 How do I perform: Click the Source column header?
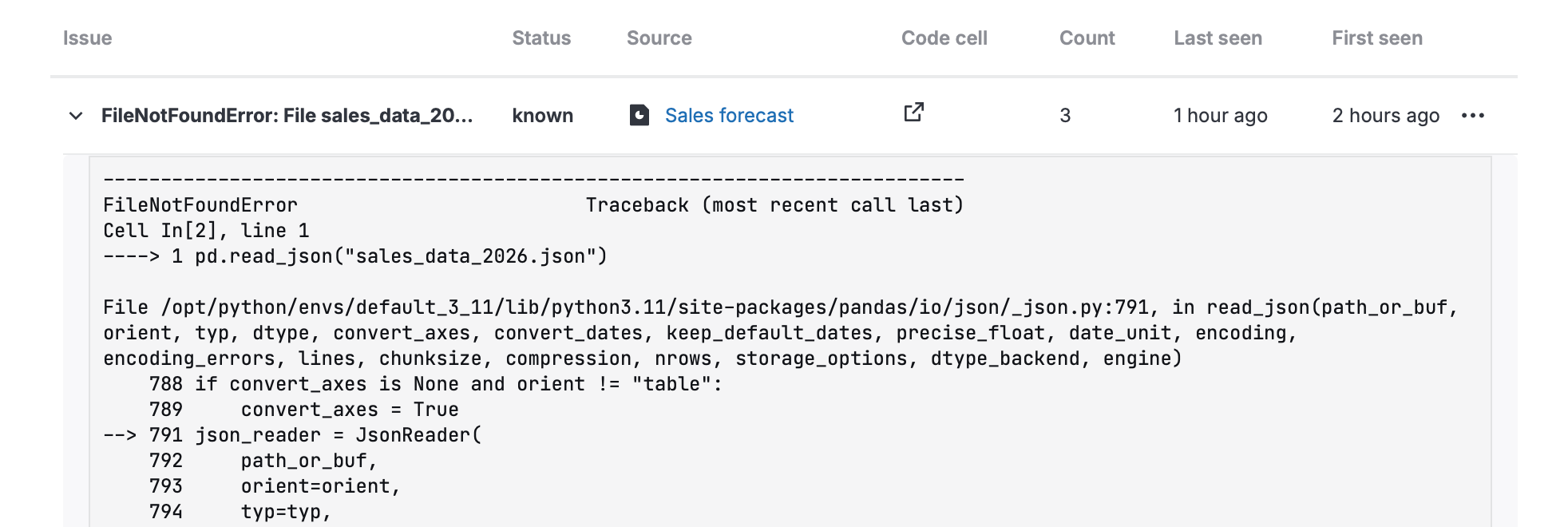pos(659,38)
